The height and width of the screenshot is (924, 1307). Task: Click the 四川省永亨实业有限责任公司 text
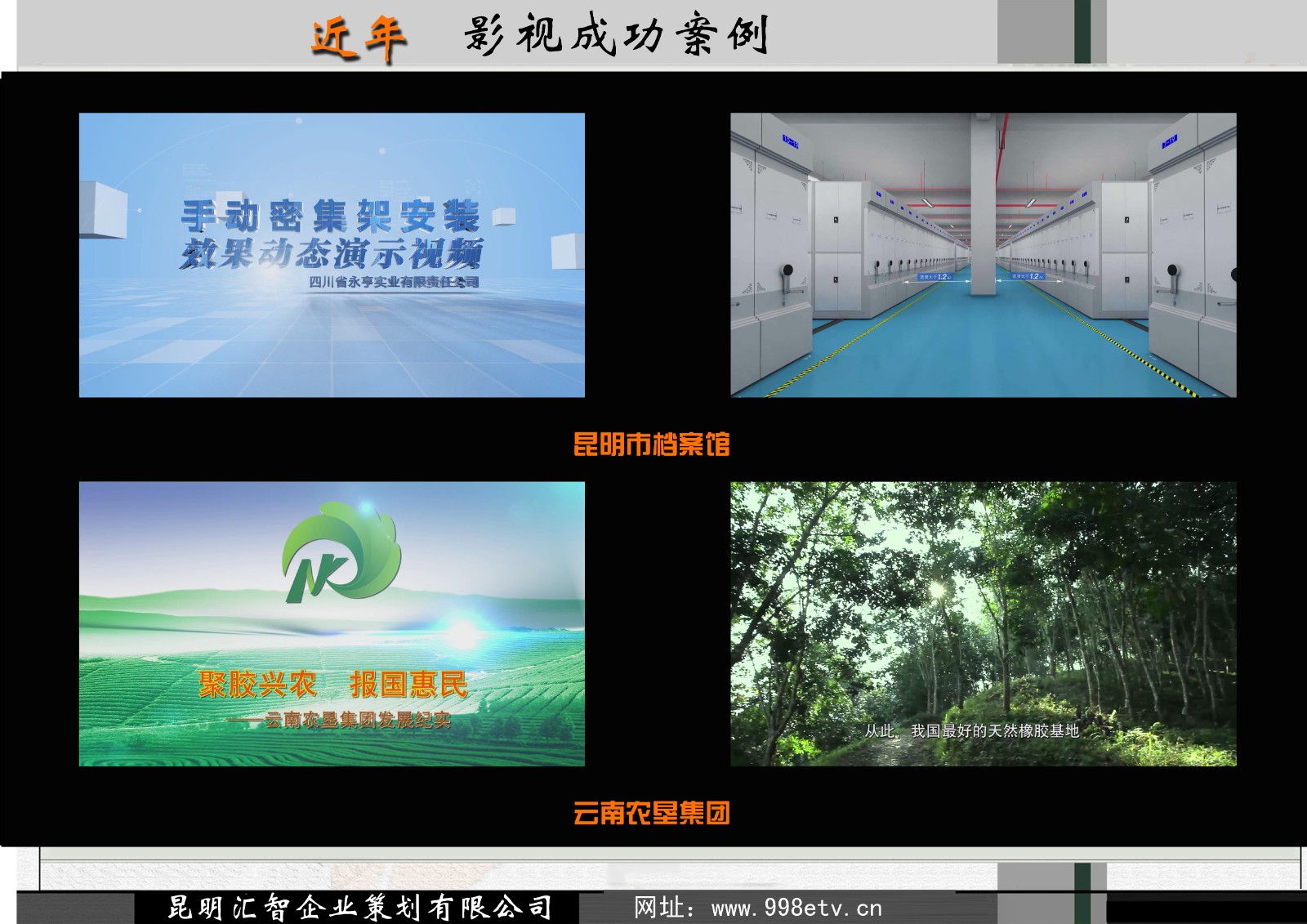(x=394, y=282)
